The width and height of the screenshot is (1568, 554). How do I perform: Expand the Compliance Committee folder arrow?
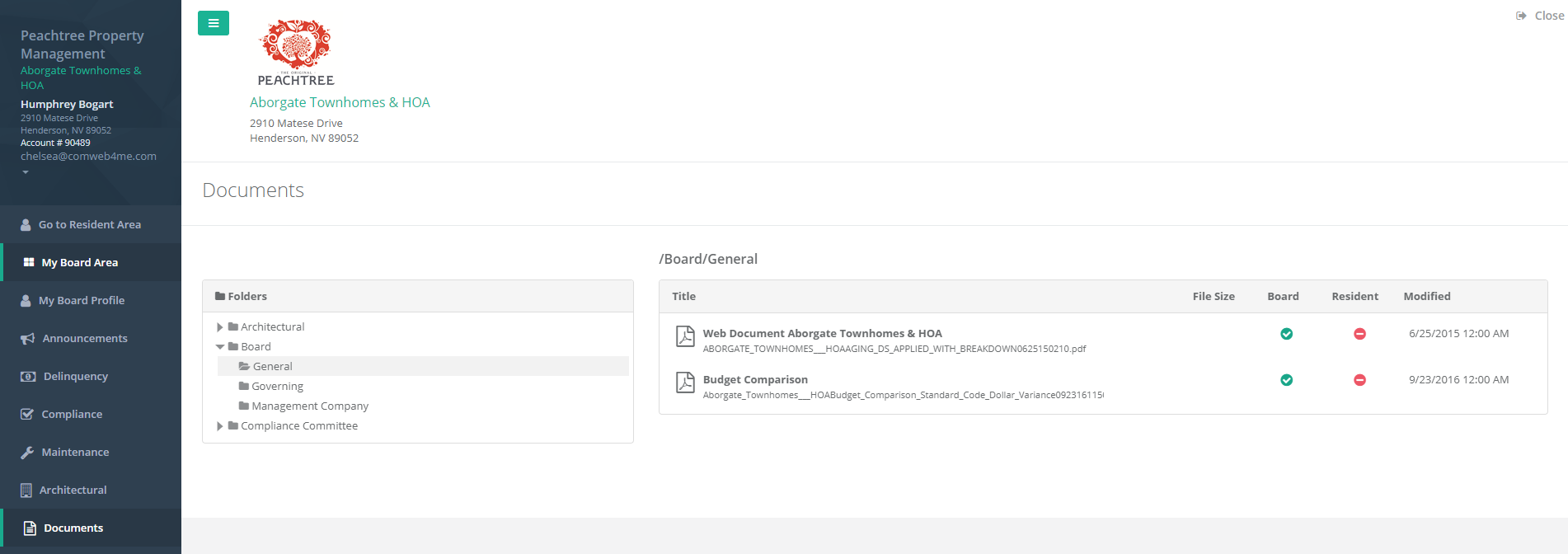point(220,426)
